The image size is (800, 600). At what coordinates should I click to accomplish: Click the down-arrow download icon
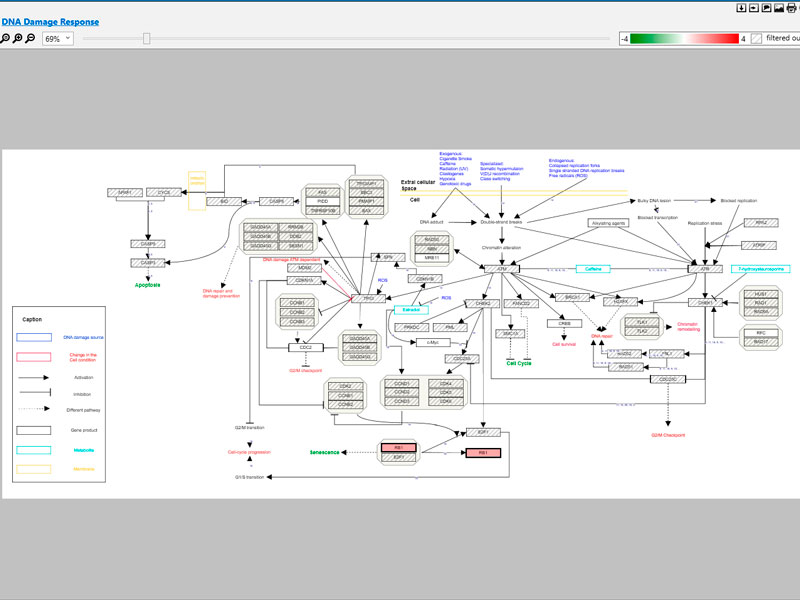click(741, 8)
